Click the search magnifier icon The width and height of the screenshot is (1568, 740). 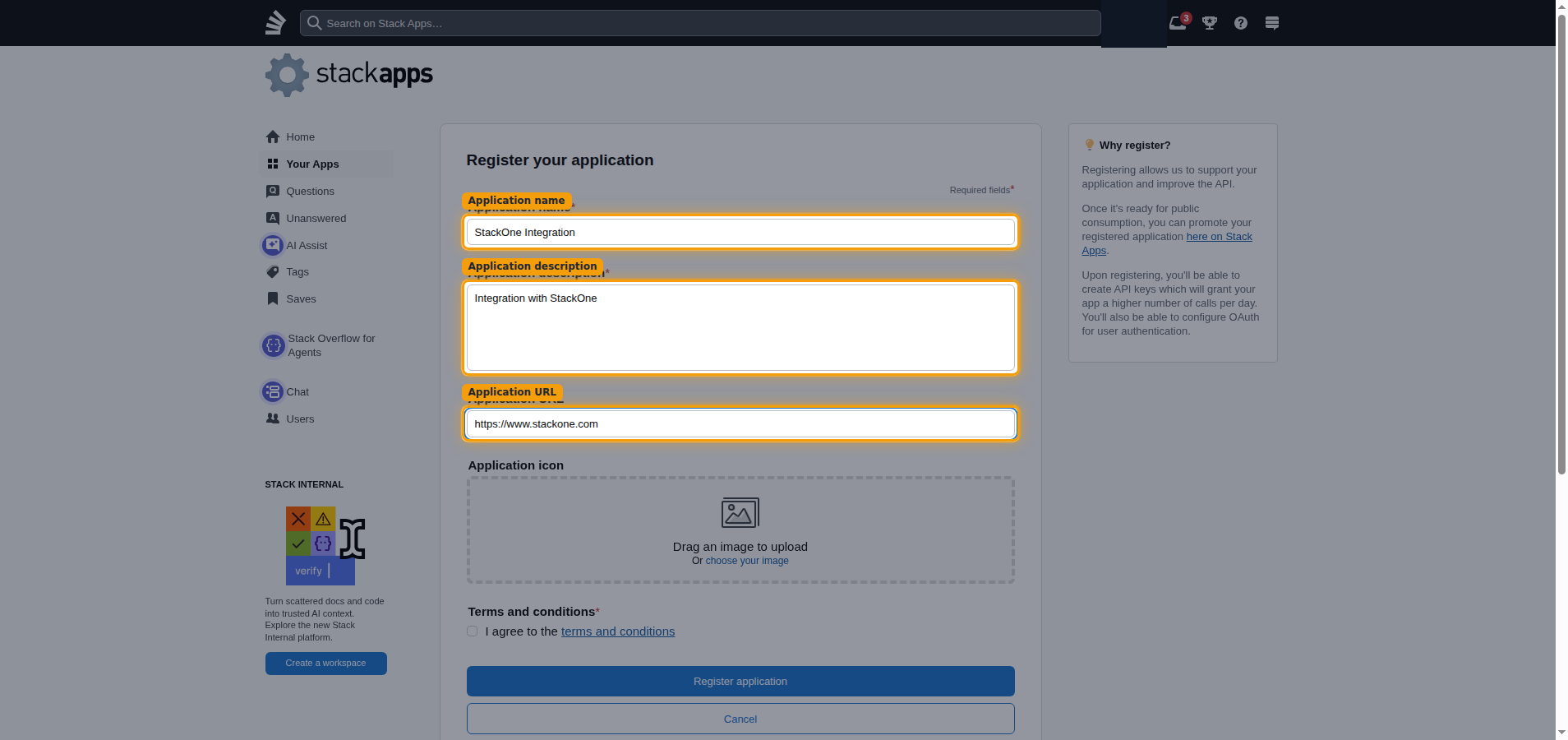[314, 23]
